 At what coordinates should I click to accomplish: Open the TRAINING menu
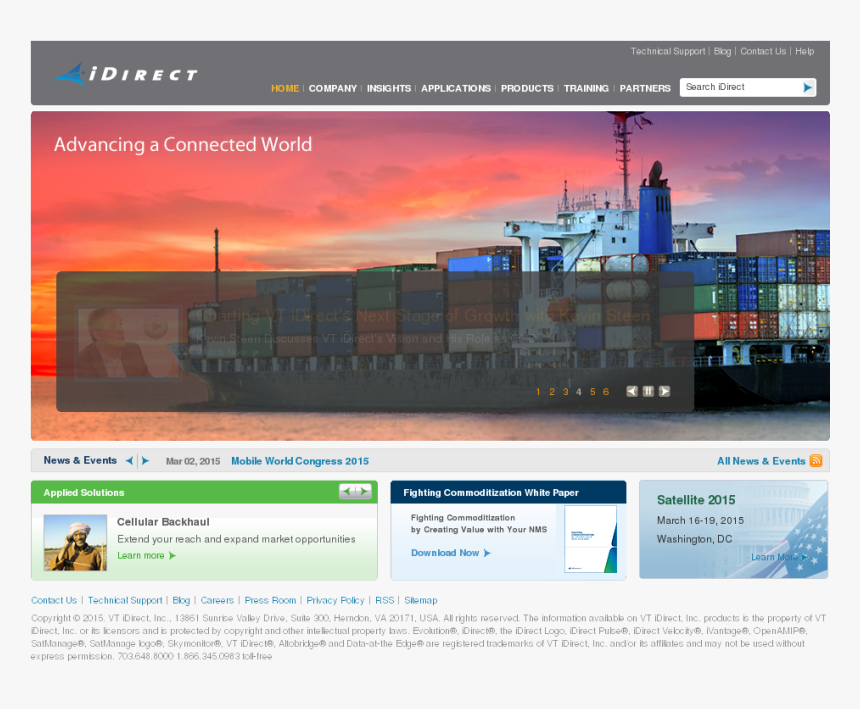tap(586, 88)
